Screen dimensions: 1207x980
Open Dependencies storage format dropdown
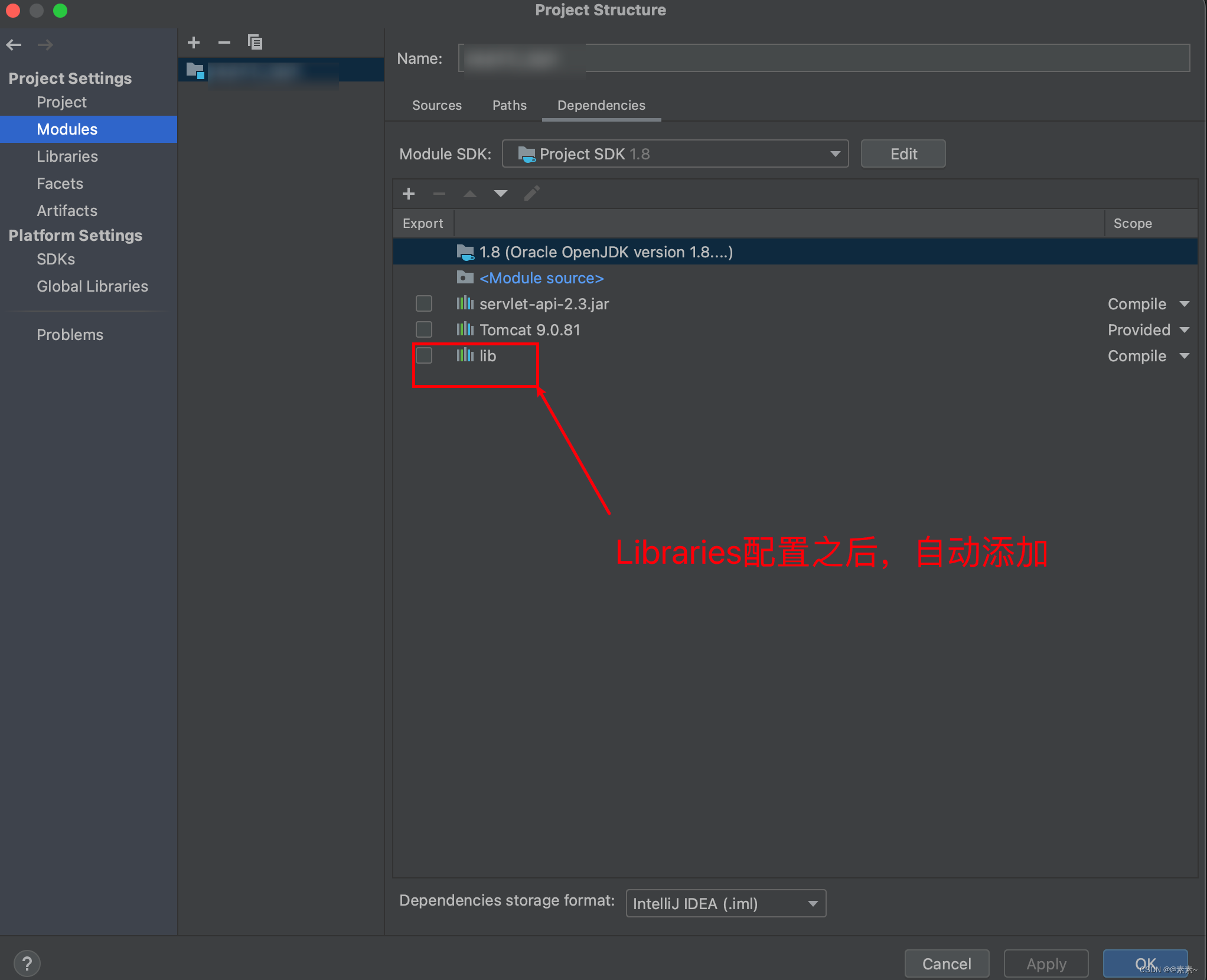click(726, 903)
